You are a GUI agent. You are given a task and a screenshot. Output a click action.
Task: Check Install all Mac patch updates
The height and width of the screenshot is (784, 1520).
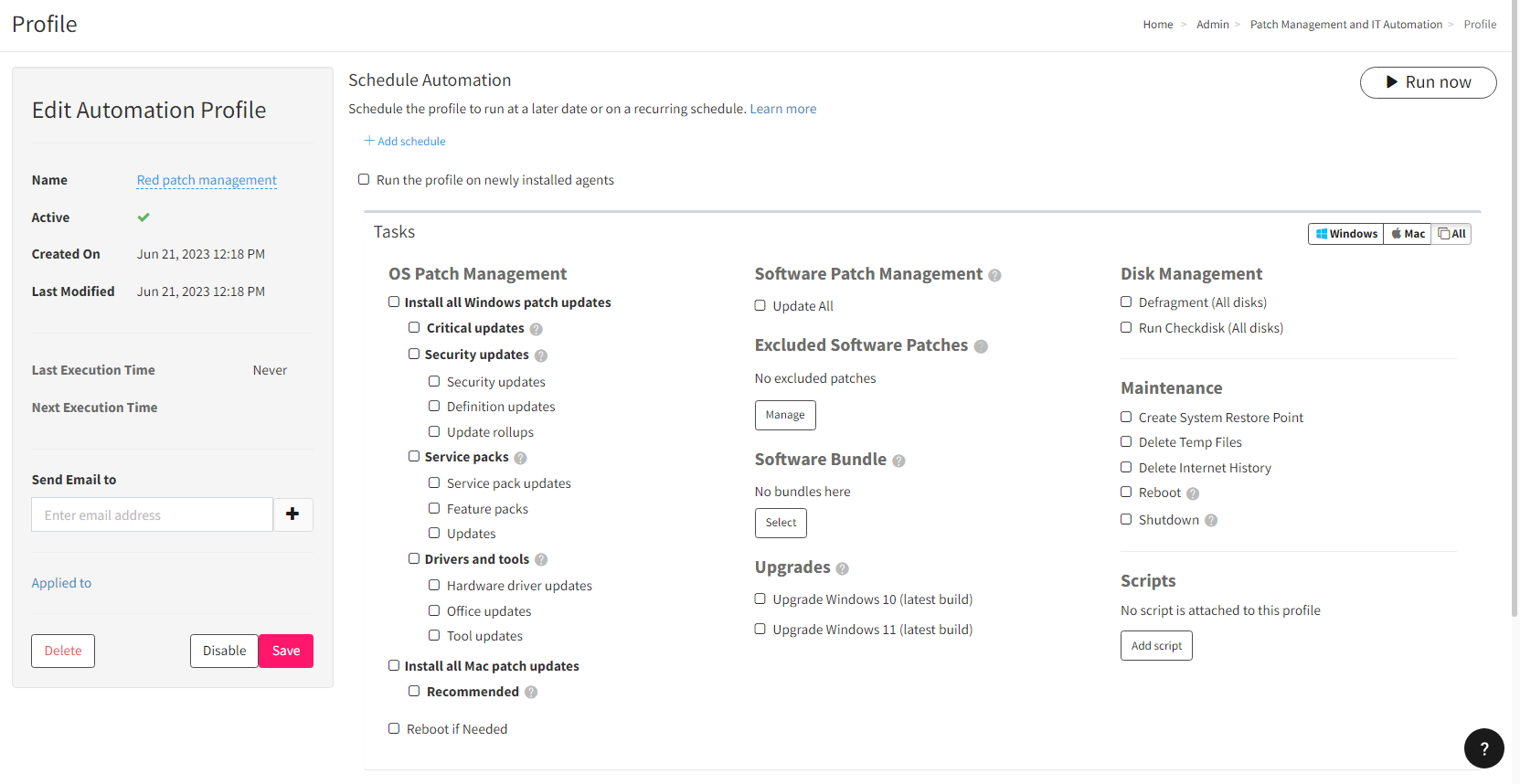pyautogui.click(x=394, y=665)
